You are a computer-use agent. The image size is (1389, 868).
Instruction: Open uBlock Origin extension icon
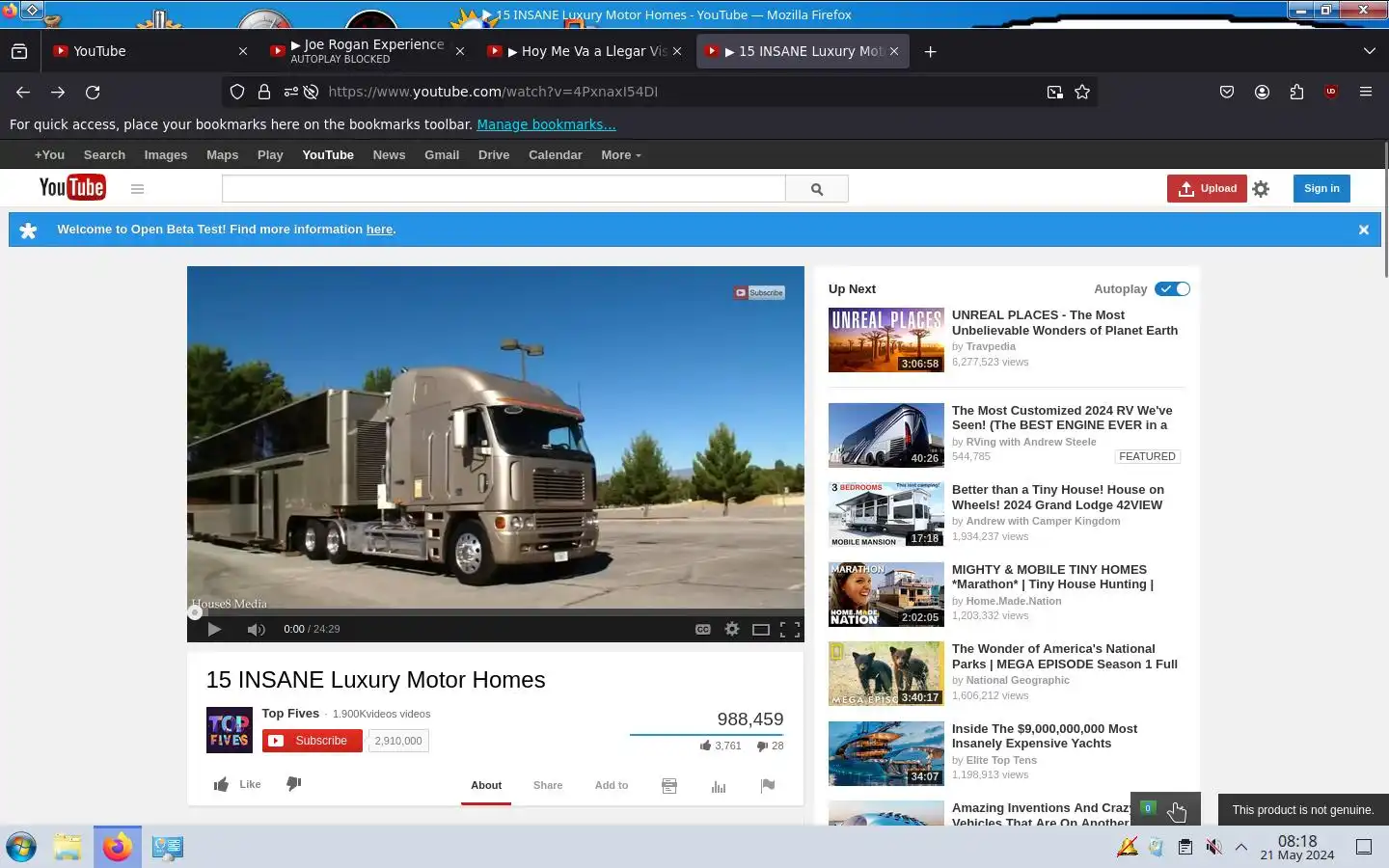click(1331, 92)
